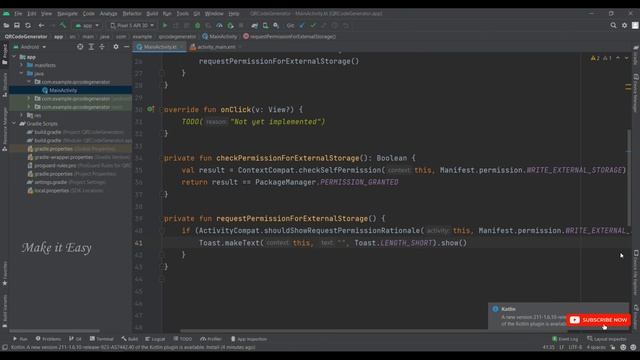The height and width of the screenshot is (360, 640).
Task: Click Attach debugger to process icon
Action: click(x=230, y=25)
